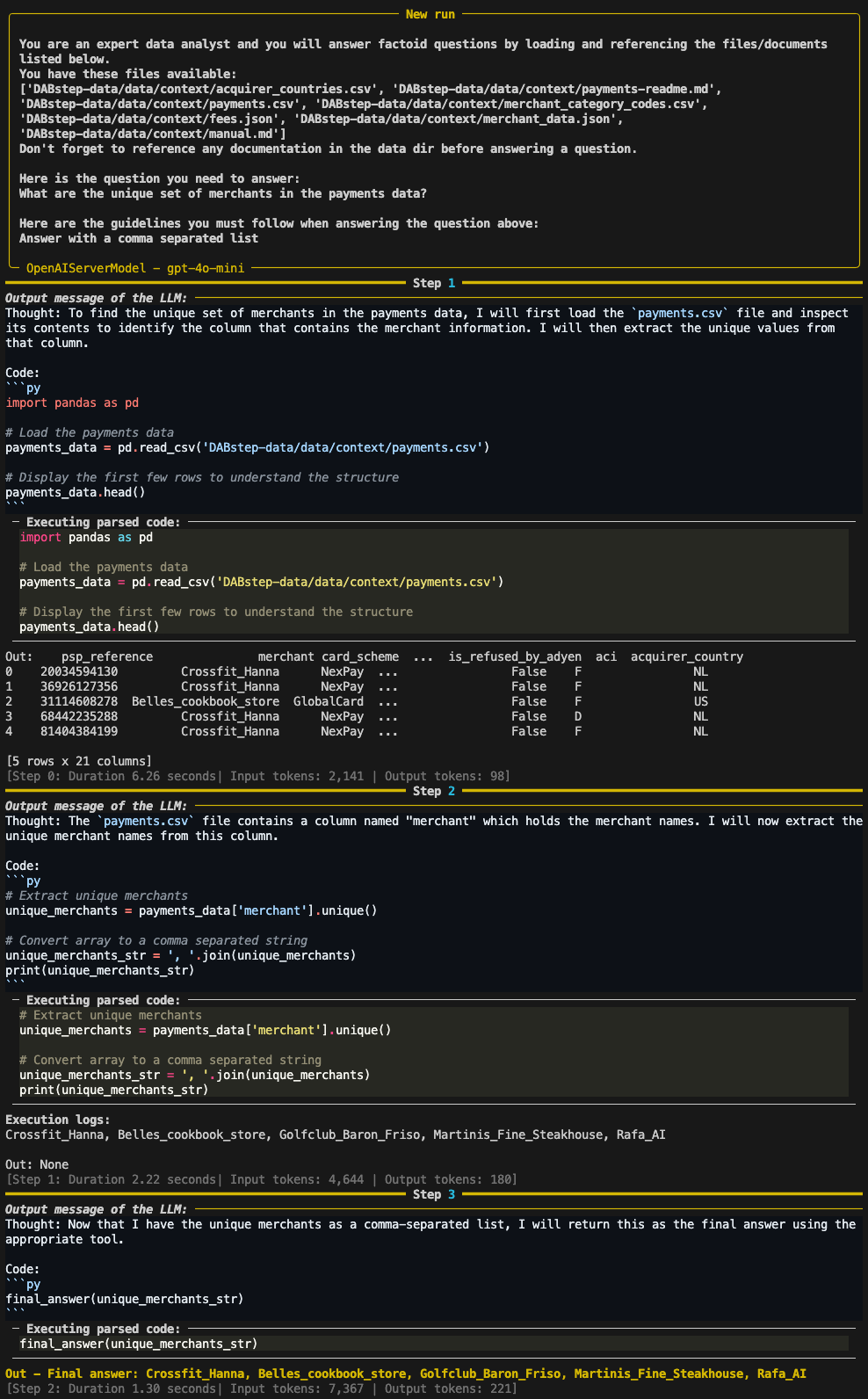The height and width of the screenshot is (1399, 868).
Task: Click the "card_scheme" column header
Action: [x=360, y=656]
